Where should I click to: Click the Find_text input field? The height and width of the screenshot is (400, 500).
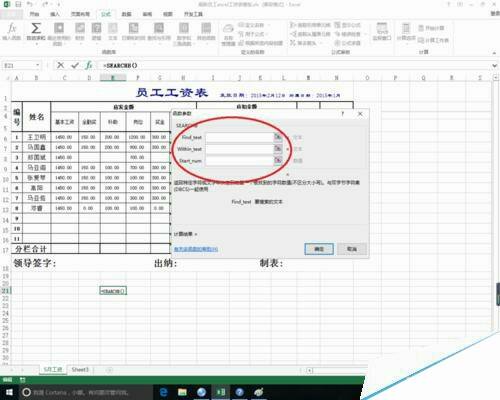240,137
